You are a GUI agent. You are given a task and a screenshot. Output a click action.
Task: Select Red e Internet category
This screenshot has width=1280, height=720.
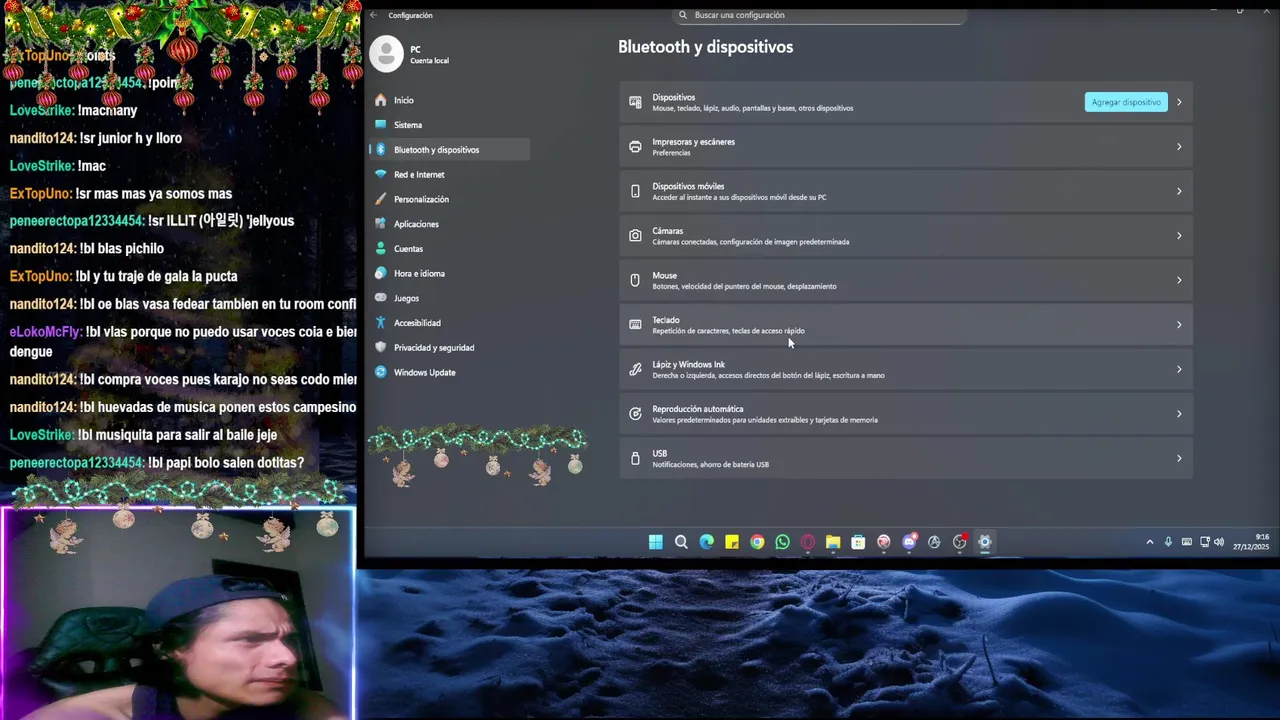coord(450,174)
